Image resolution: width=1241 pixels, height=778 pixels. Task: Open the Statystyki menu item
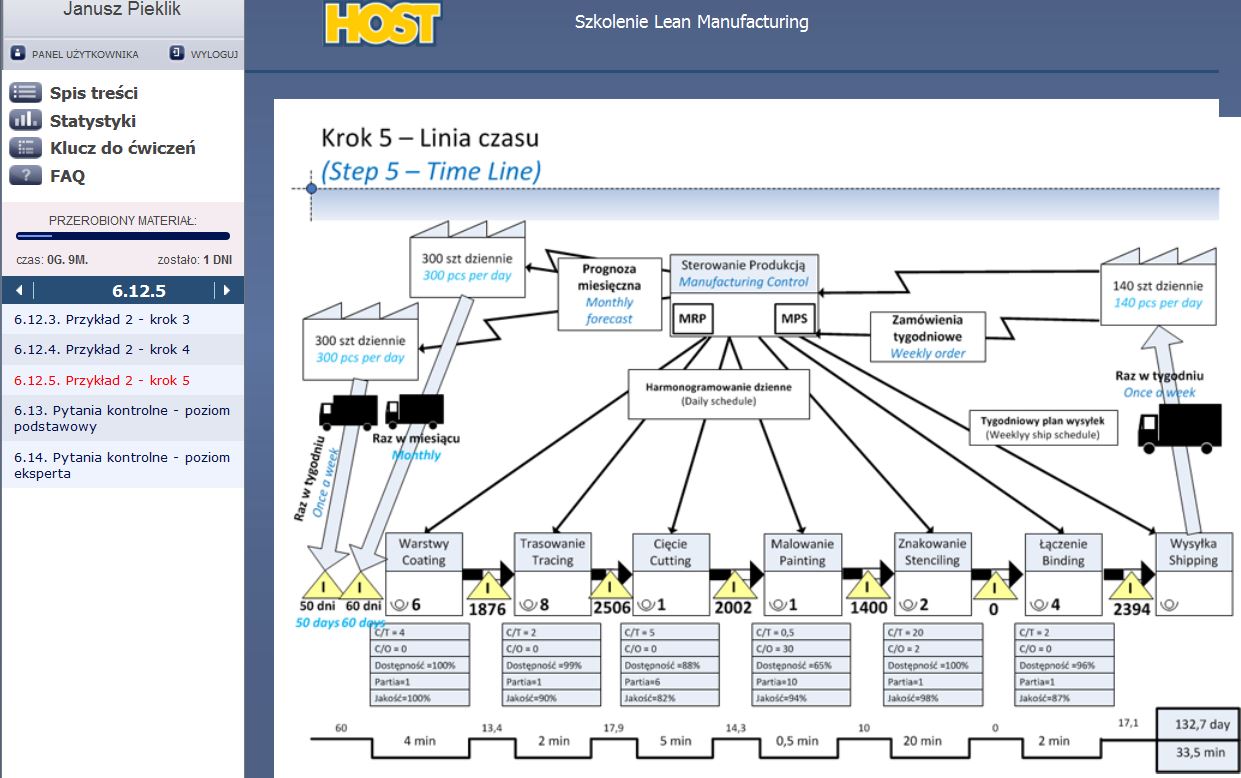pyautogui.click(x=93, y=121)
